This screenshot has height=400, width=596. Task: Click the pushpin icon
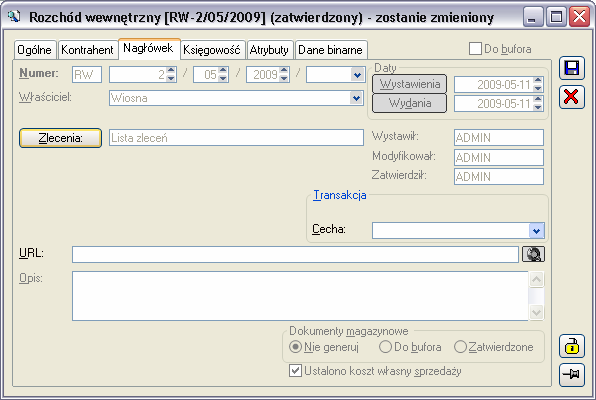click(x=572, y=375)
